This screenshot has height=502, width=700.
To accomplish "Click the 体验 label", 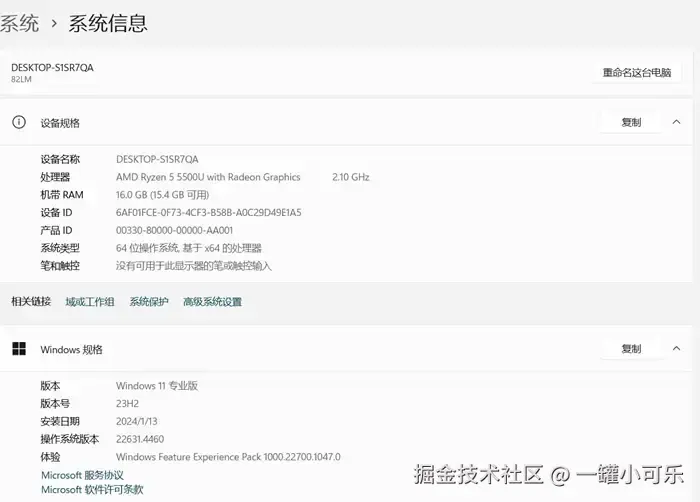I will [50, 457].
